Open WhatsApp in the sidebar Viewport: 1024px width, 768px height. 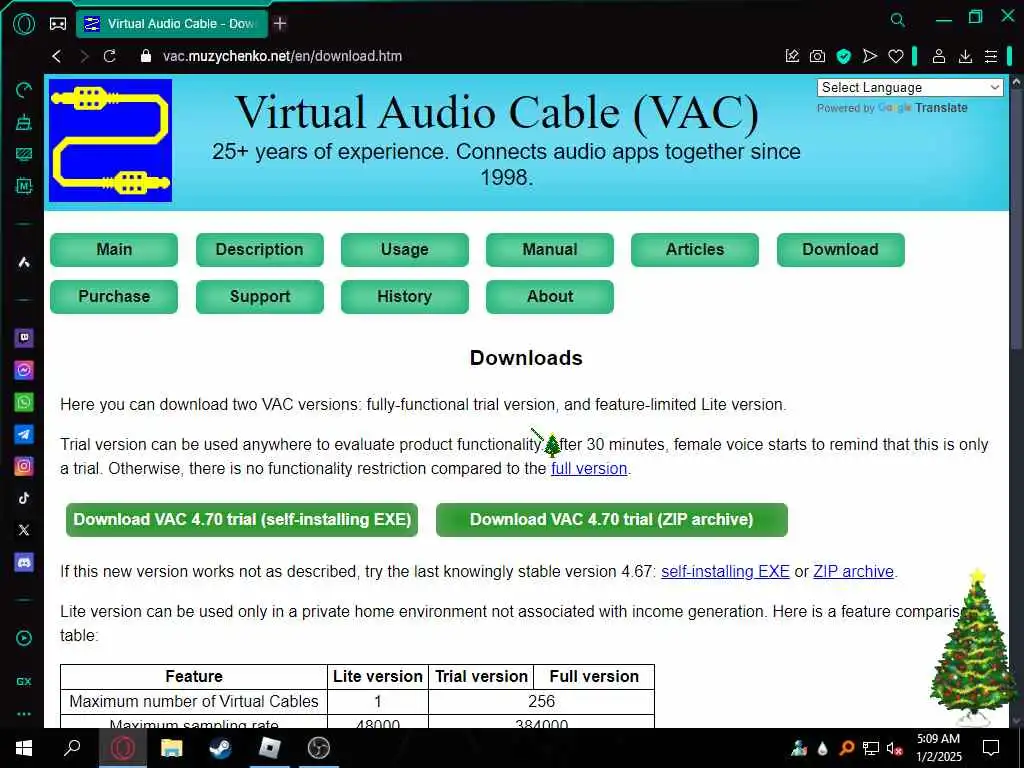pos(24,402)
